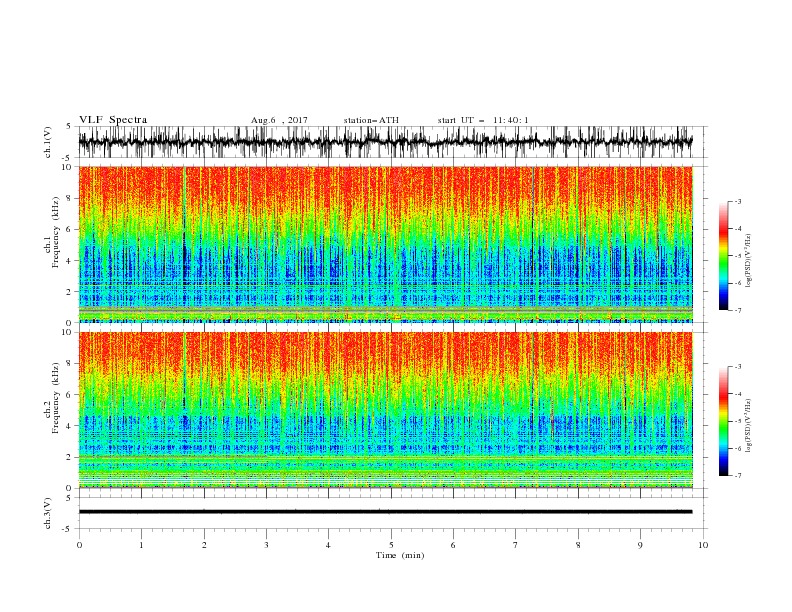Select the date text "Aug.6 , 2017"
Screen dimensions: 792x612
tap(279, 120)
